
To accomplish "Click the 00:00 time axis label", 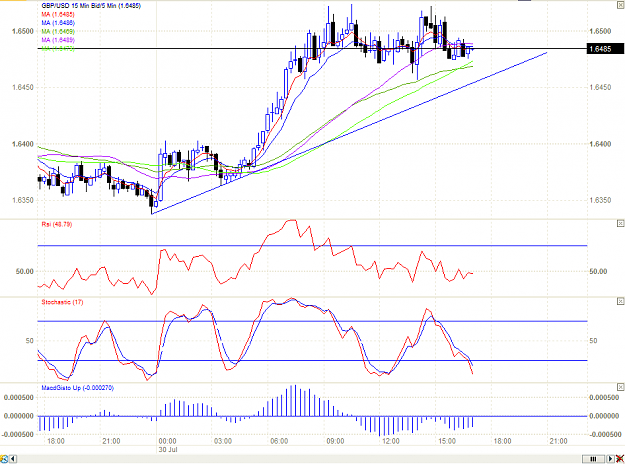I will tap(167, 441).
